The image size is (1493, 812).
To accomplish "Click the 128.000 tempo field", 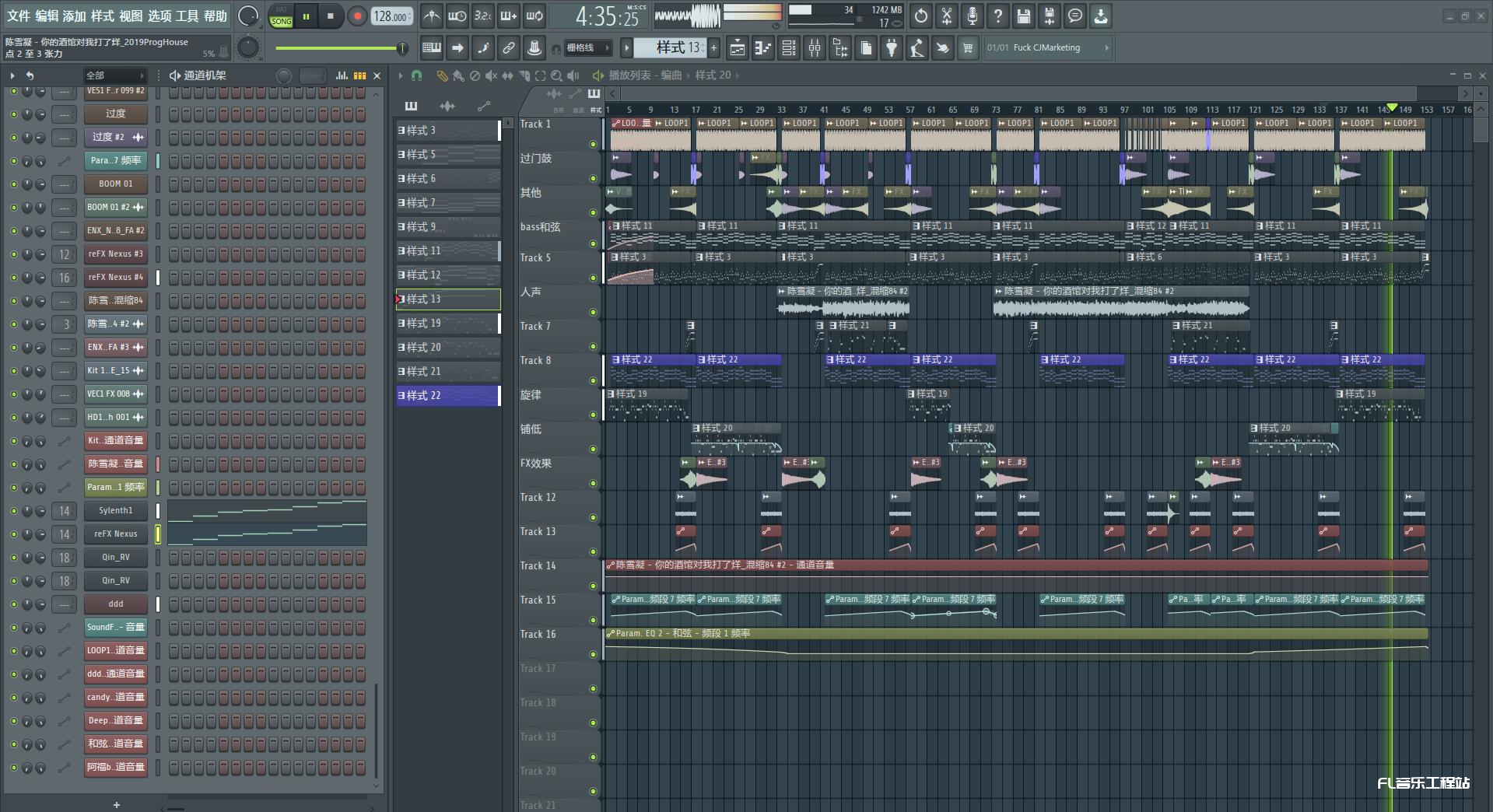I will pos(391,16).
